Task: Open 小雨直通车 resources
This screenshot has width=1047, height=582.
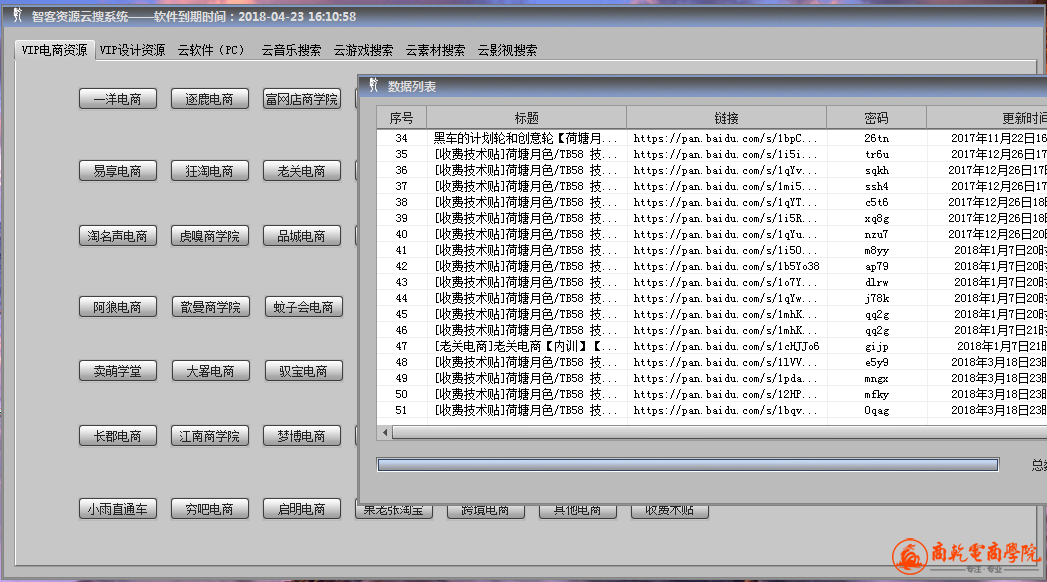Action: 118,509
